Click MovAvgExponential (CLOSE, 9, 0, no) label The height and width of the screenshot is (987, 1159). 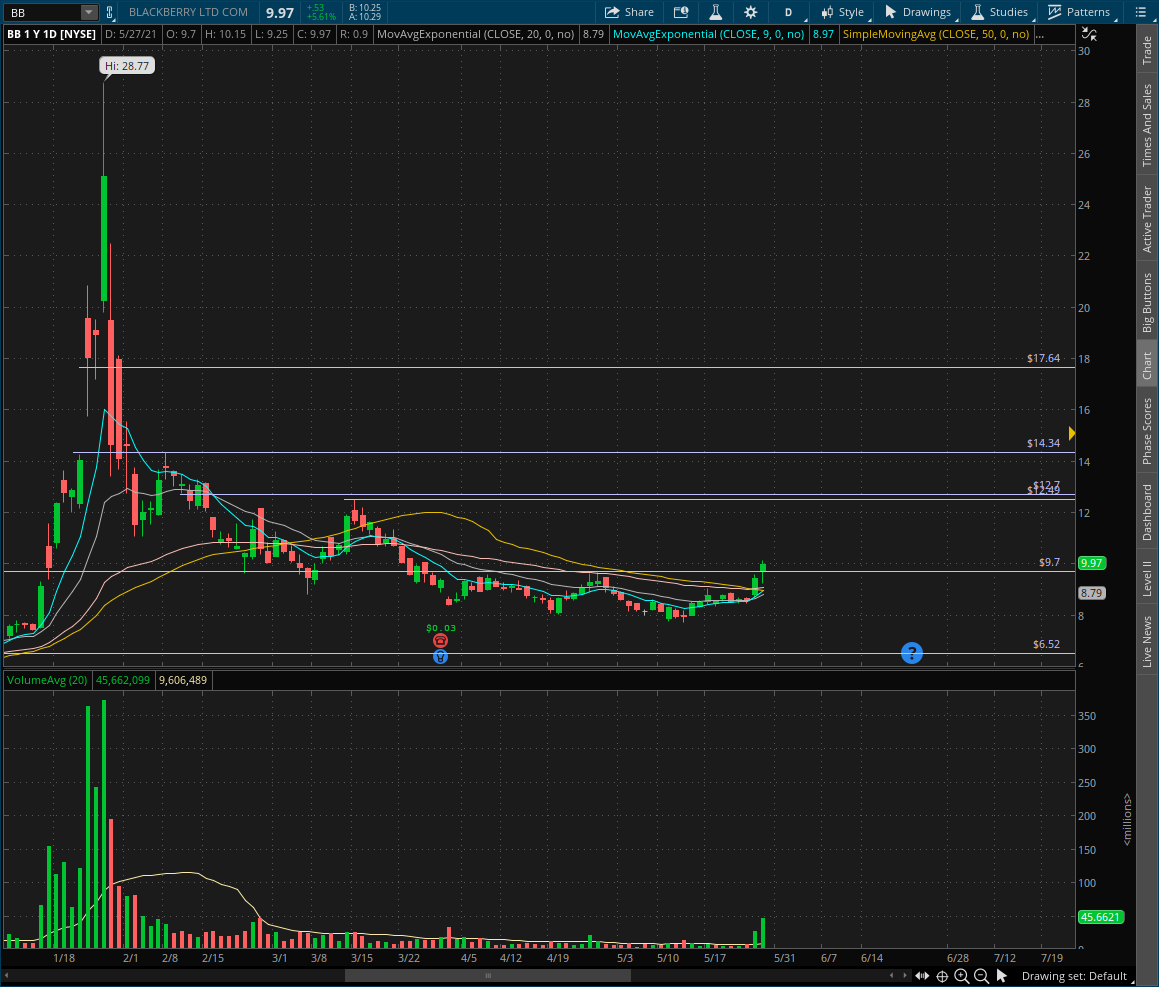coord(708,34)
